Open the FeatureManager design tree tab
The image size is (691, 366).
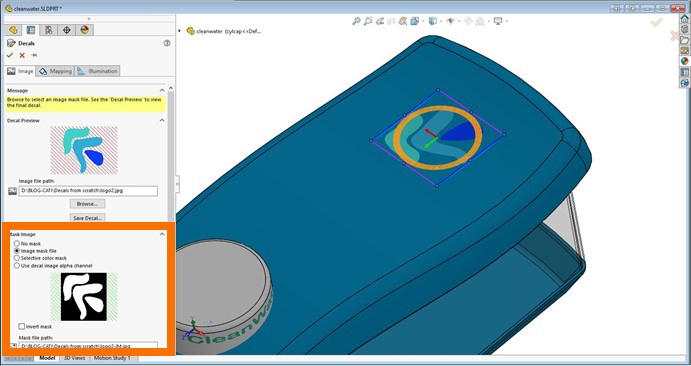tap(13, 30)
